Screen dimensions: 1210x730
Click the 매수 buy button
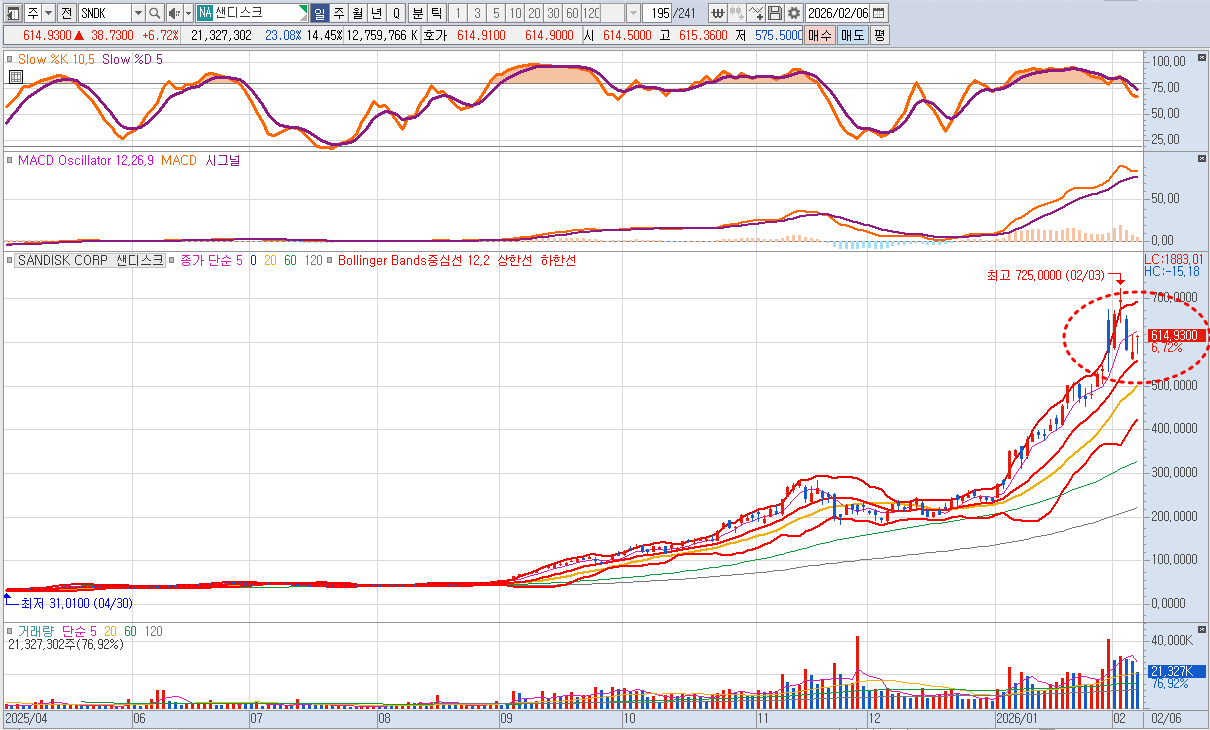820,35
